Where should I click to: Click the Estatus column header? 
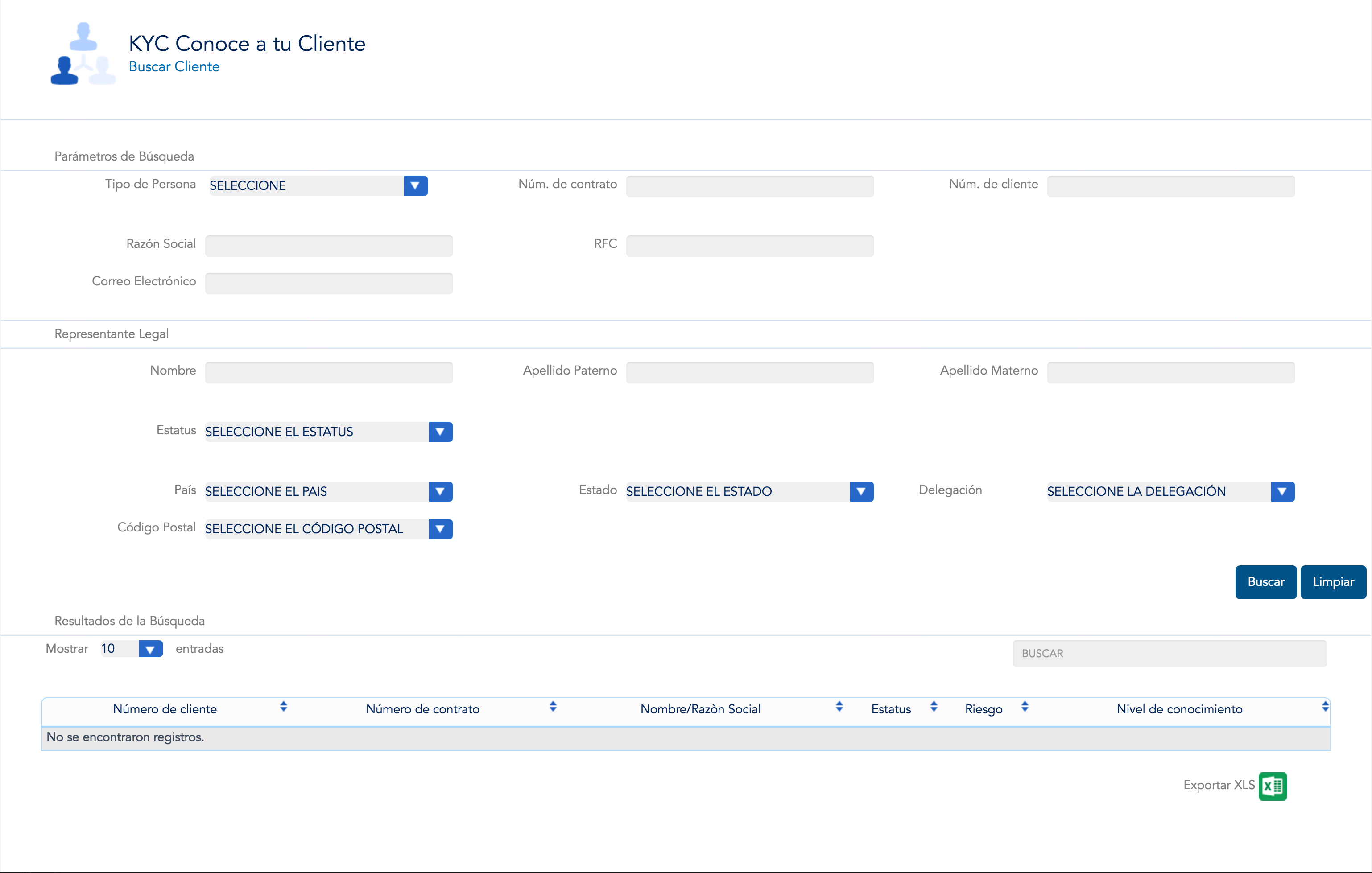point(891,709)
